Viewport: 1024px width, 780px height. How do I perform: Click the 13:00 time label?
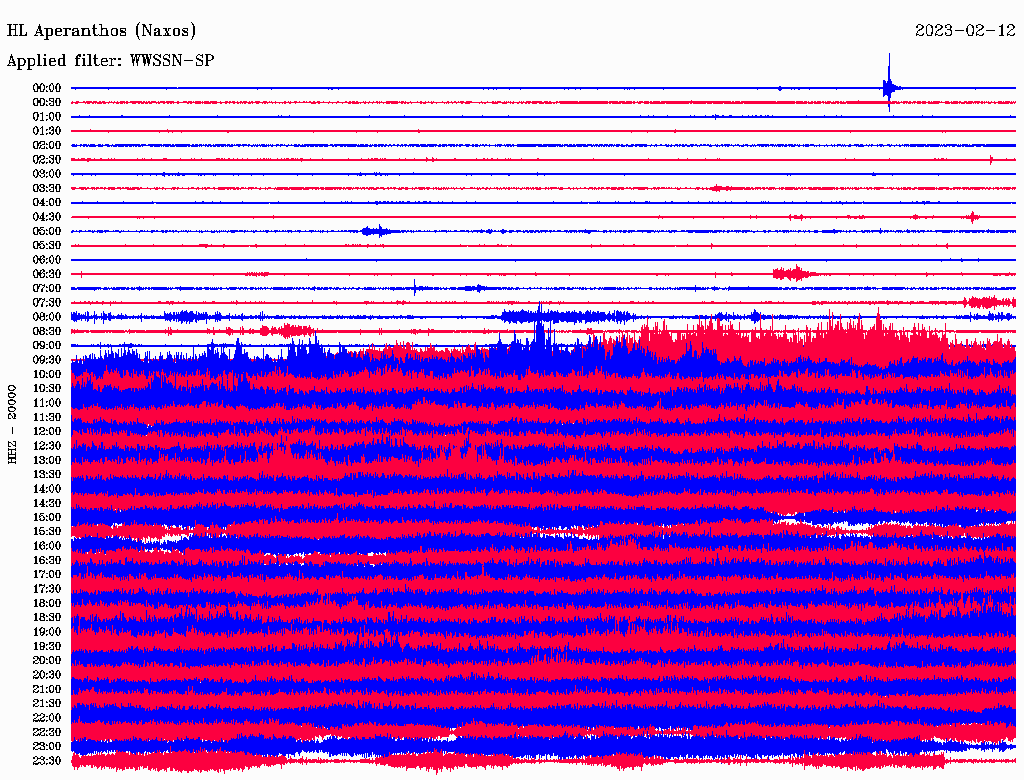47,460
